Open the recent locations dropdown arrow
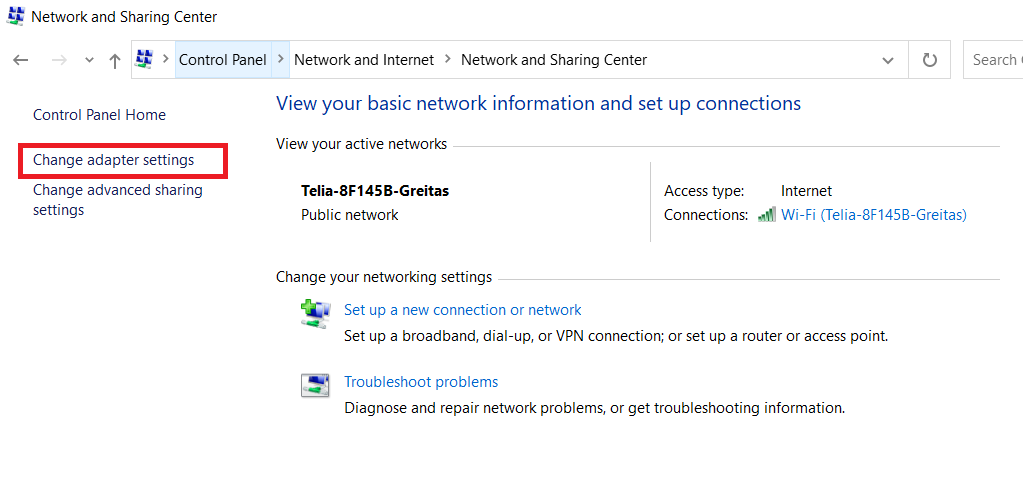 click(x=90, y=61)
